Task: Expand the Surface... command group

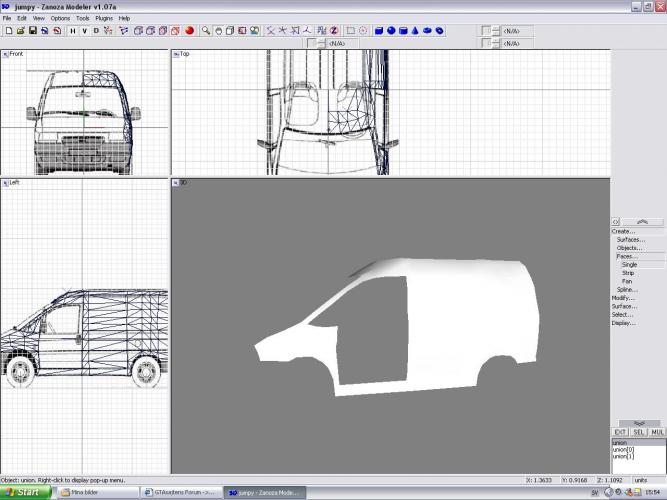Action: pos(624,306)
